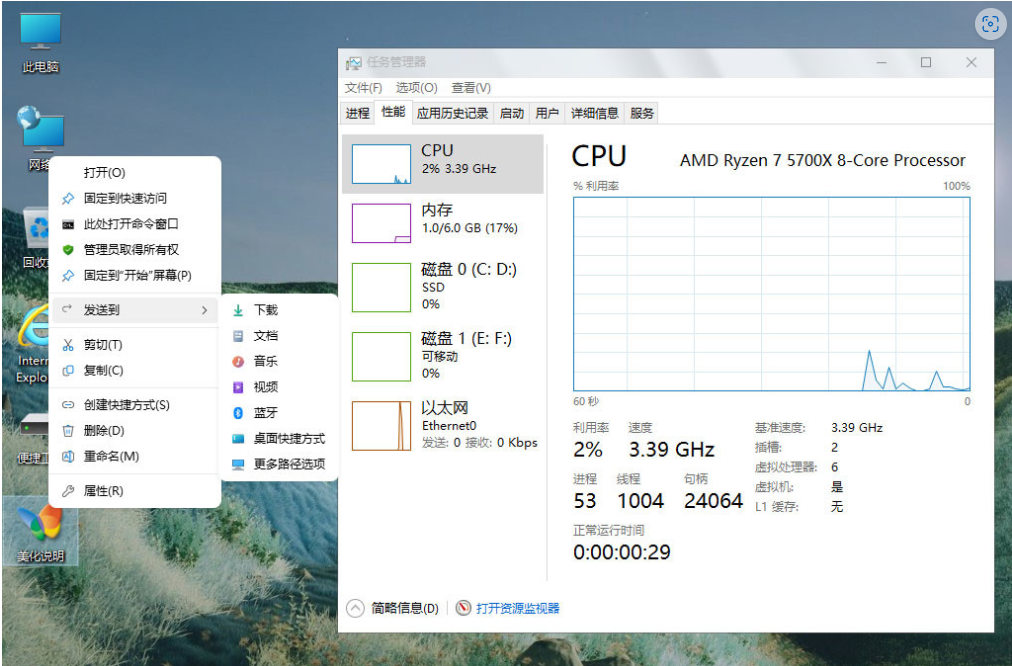This screenshot has width=1012, height=666.
Task: Click the 1004 threads value
Action: [640, 501]
